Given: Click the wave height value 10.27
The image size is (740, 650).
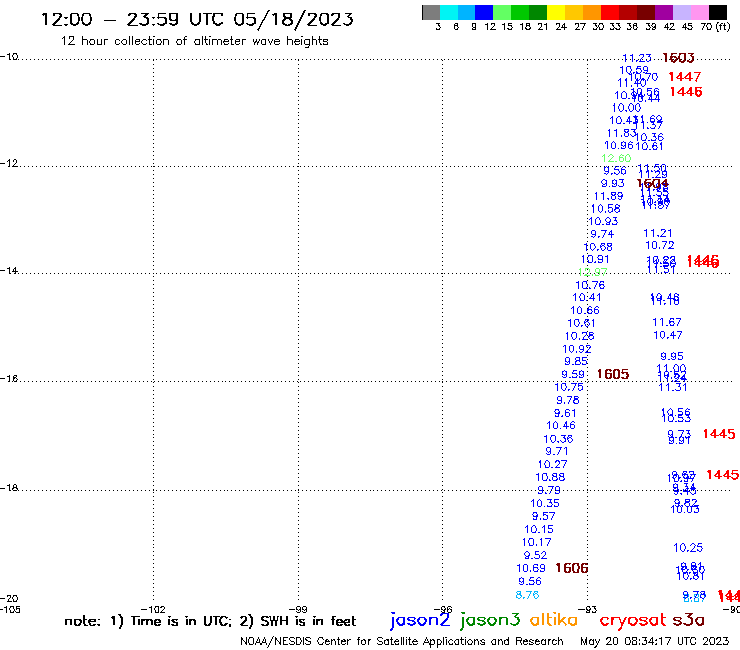Looking at the screenshot, I should [x=553, y=464].
